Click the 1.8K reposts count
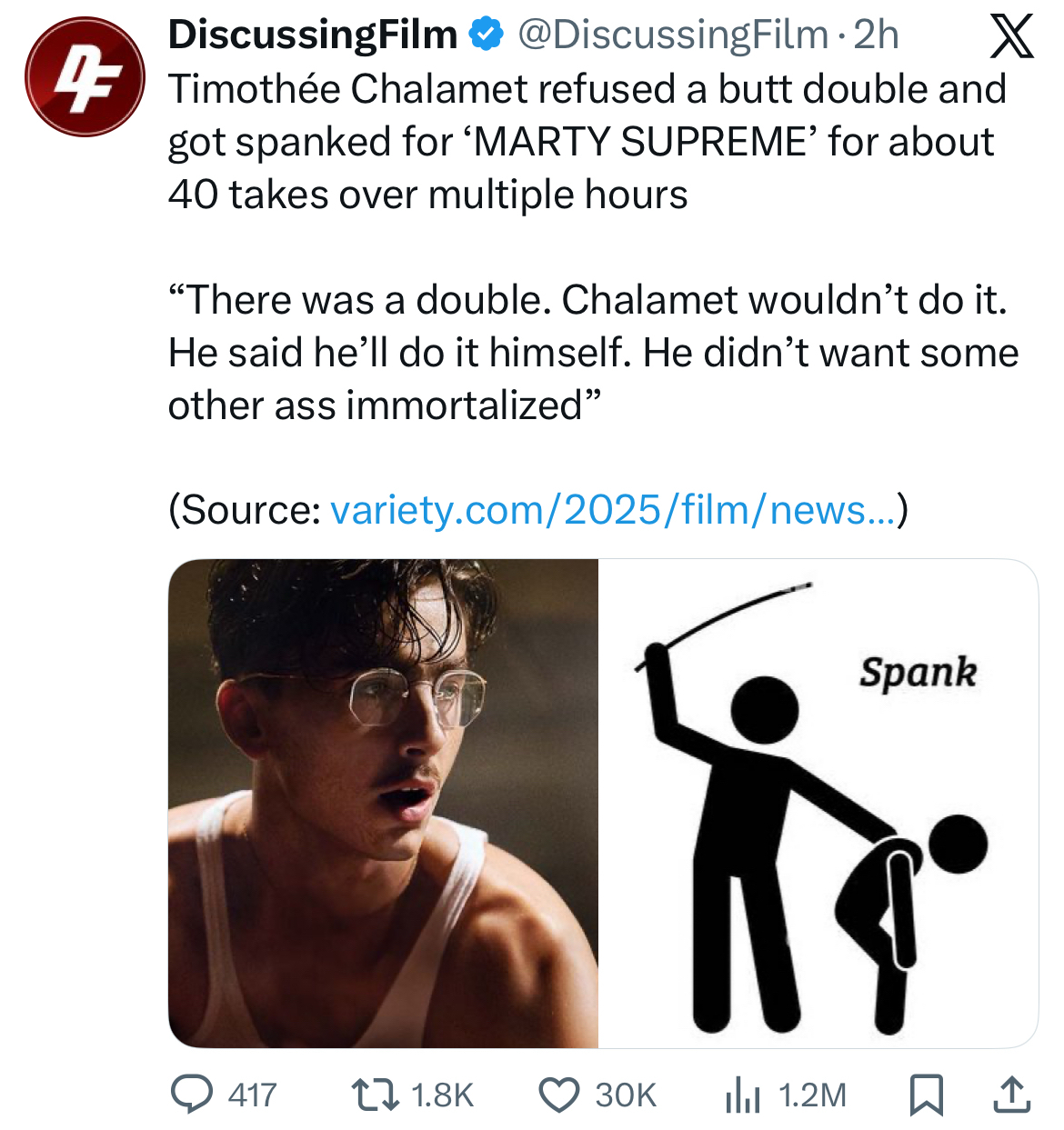Image resolution: width=1064 pixels, height=1130 pixels. pos(442,1095)
